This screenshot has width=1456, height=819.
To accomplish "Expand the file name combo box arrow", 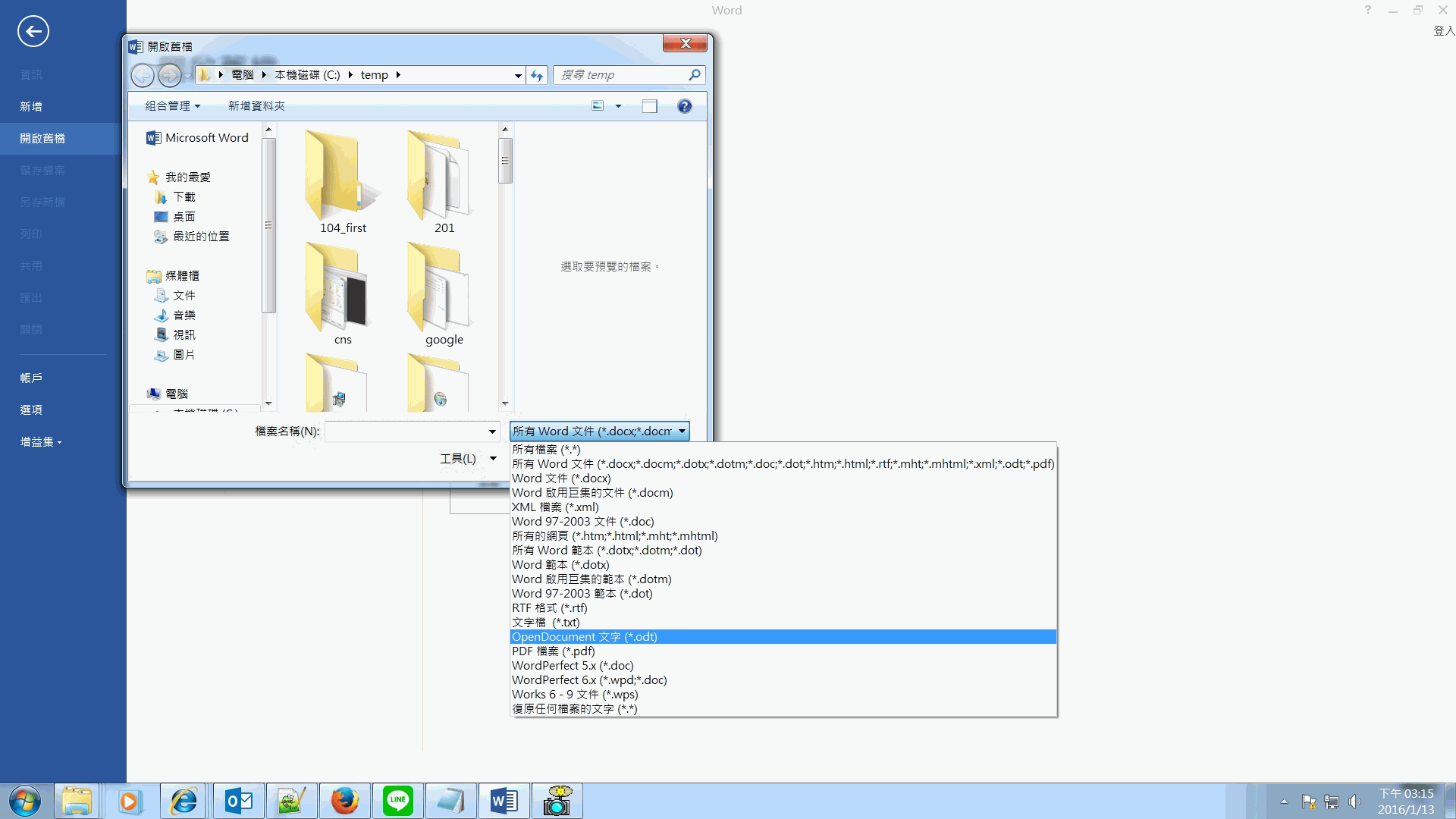I will click(492, 431).
